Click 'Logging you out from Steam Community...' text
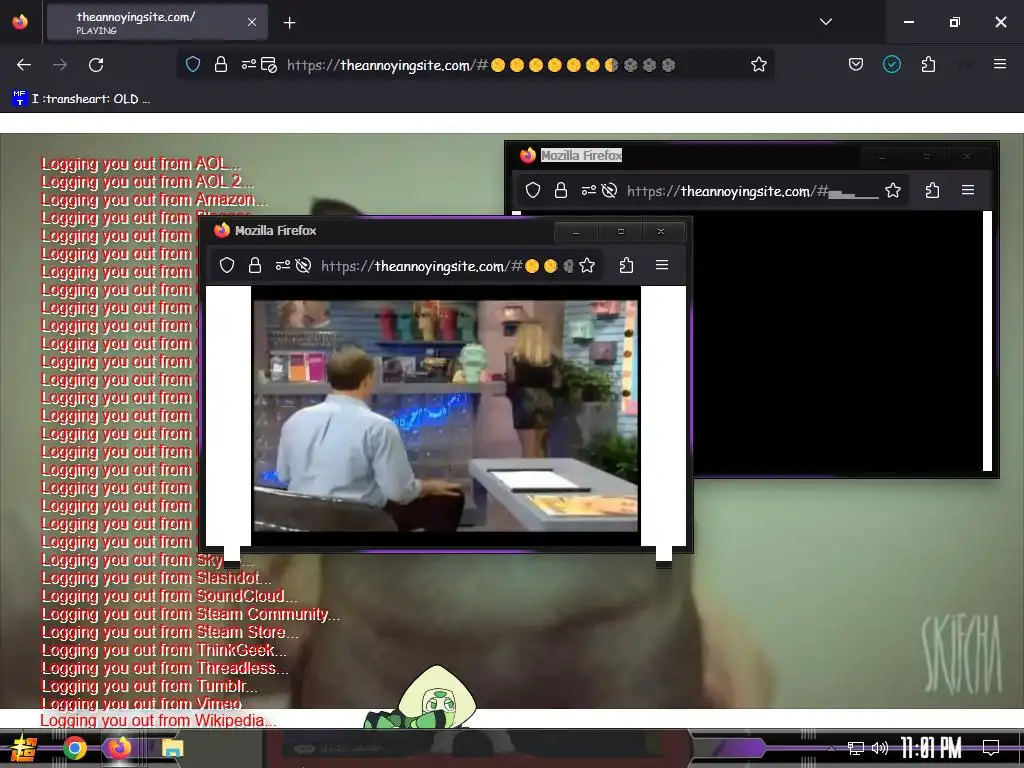This screenshot has width=1024, height=768. click(x=191, y=614)
